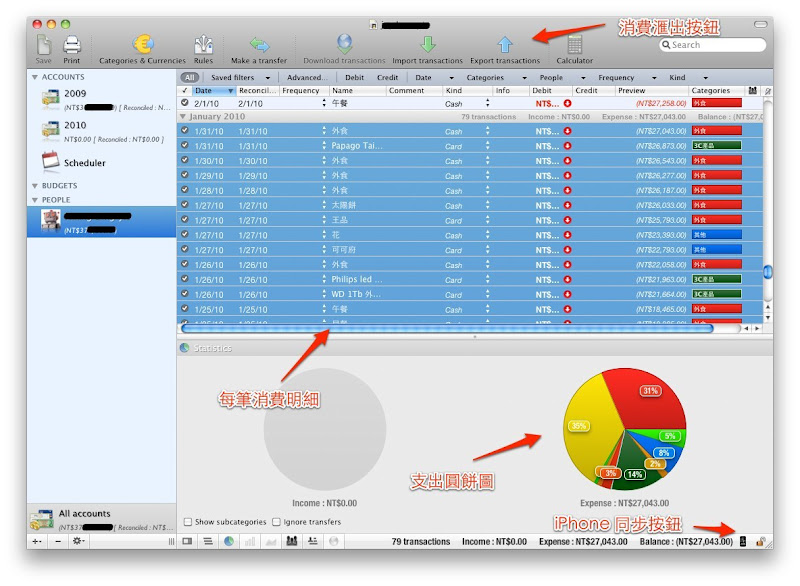
Task: Show area graph statistics view
Action: click(271, 541)
